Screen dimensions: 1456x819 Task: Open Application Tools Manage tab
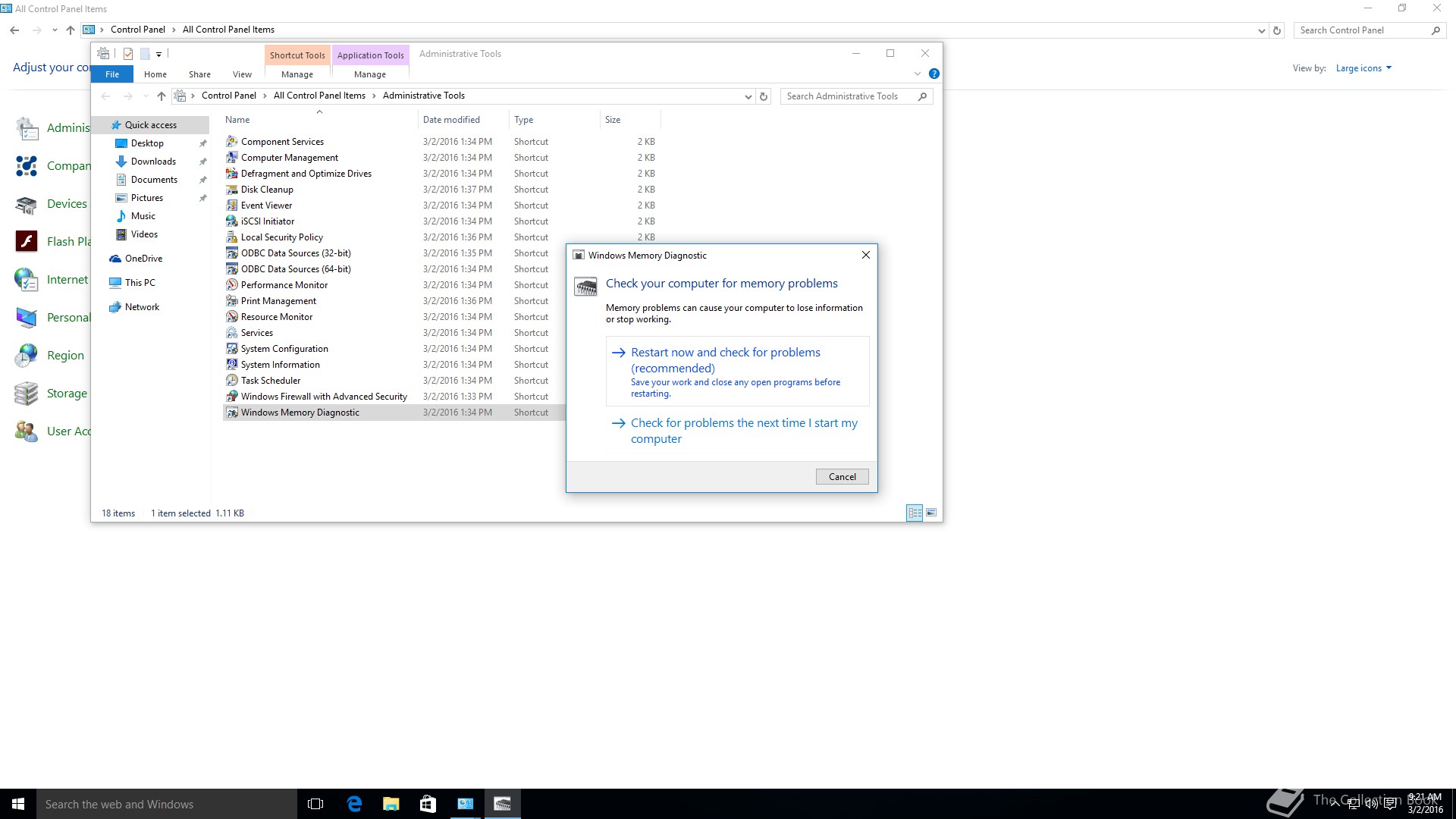pos(370,74)
